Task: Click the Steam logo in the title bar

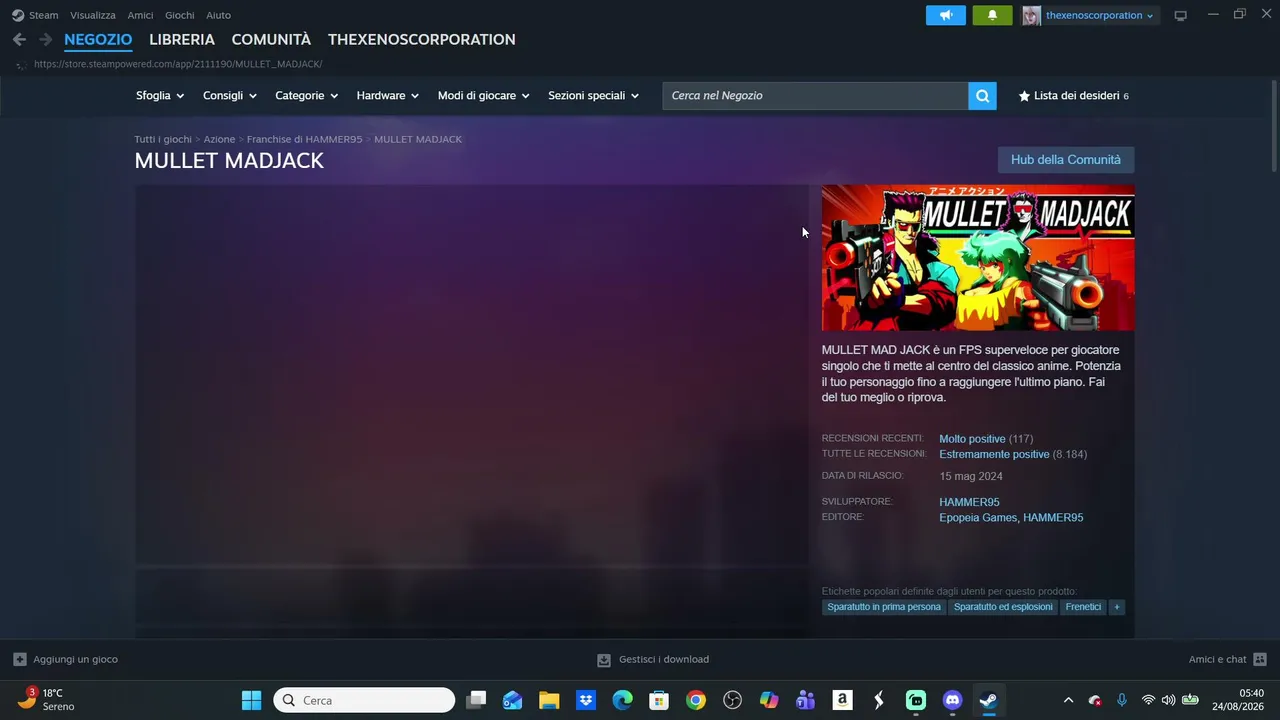Action: pyautogui.click(x=18, y=15)
